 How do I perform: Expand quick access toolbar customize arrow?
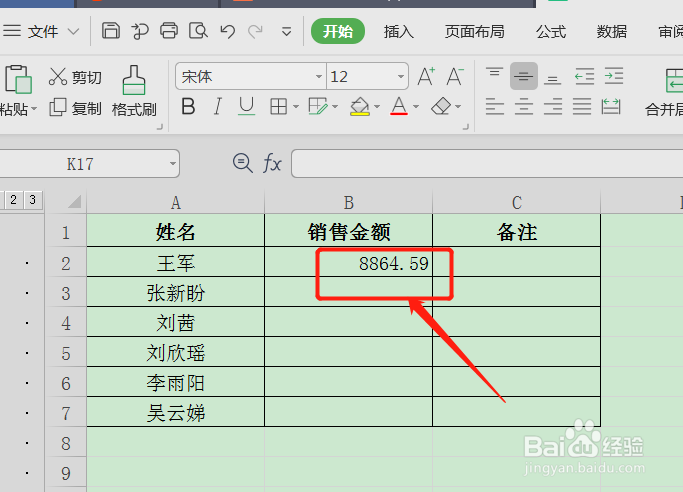pyautogui.click(x=286, y=31)
